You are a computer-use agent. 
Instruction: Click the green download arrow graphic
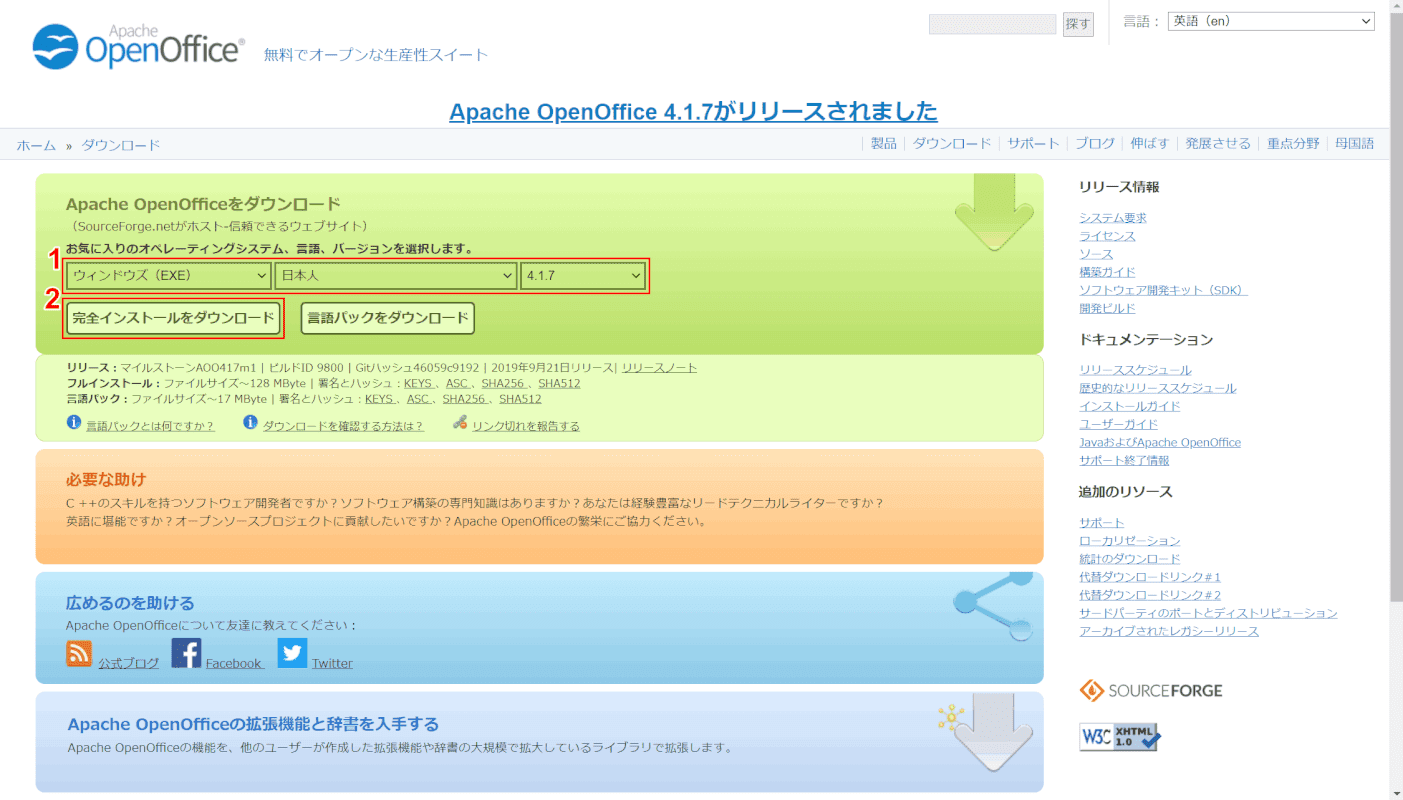tap(994, 213)
